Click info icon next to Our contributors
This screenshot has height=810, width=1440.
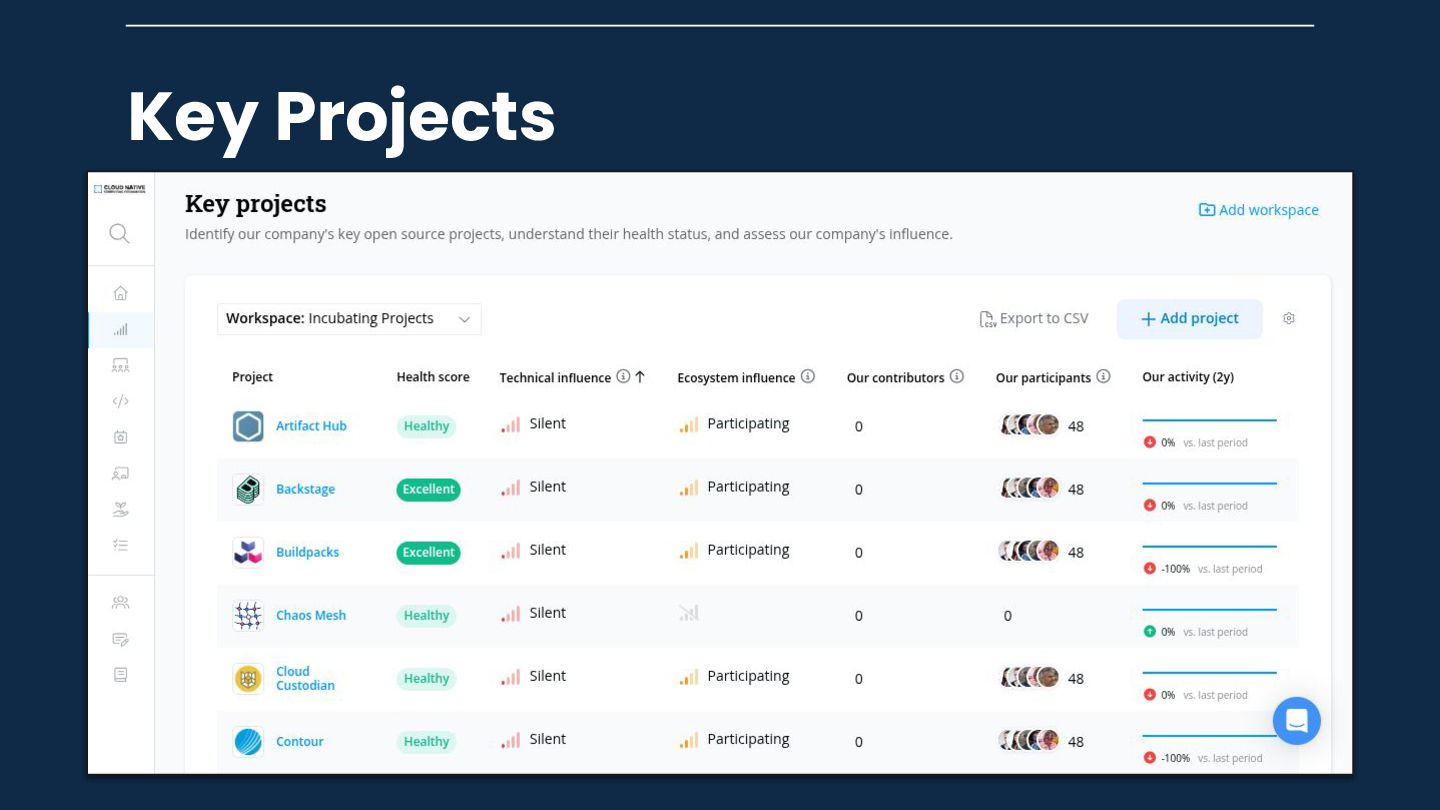tap(957, 377)
